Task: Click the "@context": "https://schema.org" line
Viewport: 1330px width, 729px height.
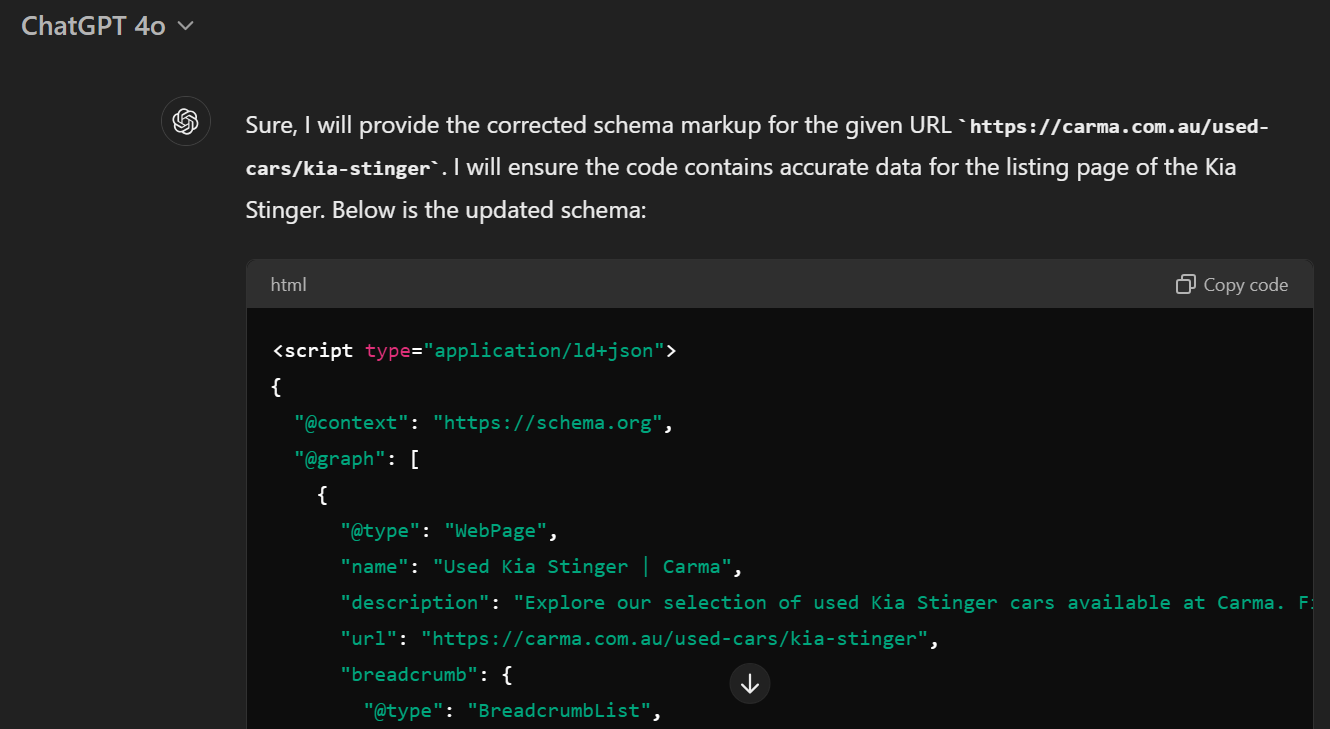Action: tap(484, 423)
